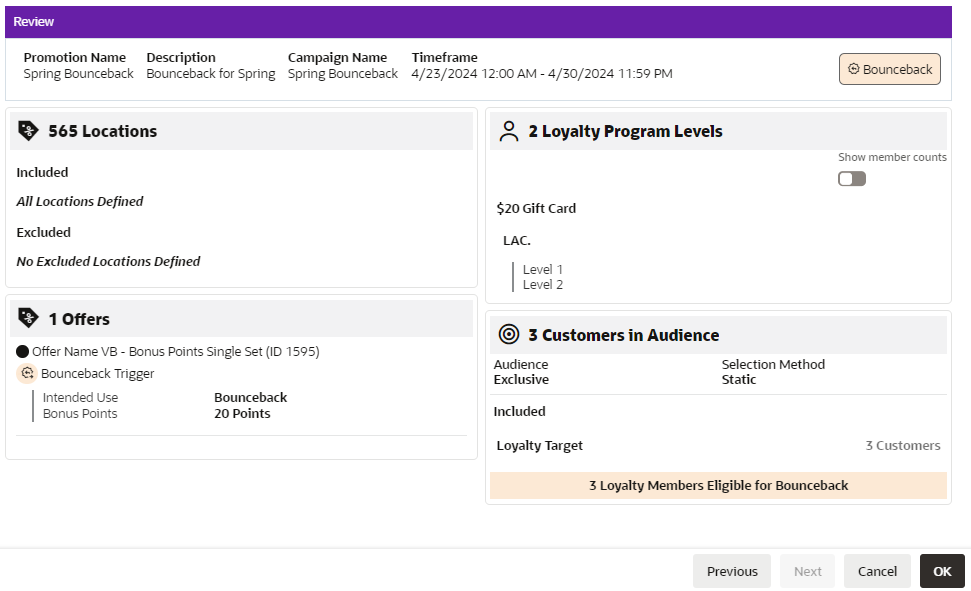The width and height of the screenshot is (971, 591).
Task: Select Level 2 under LAC.
Action: (542, 285)
